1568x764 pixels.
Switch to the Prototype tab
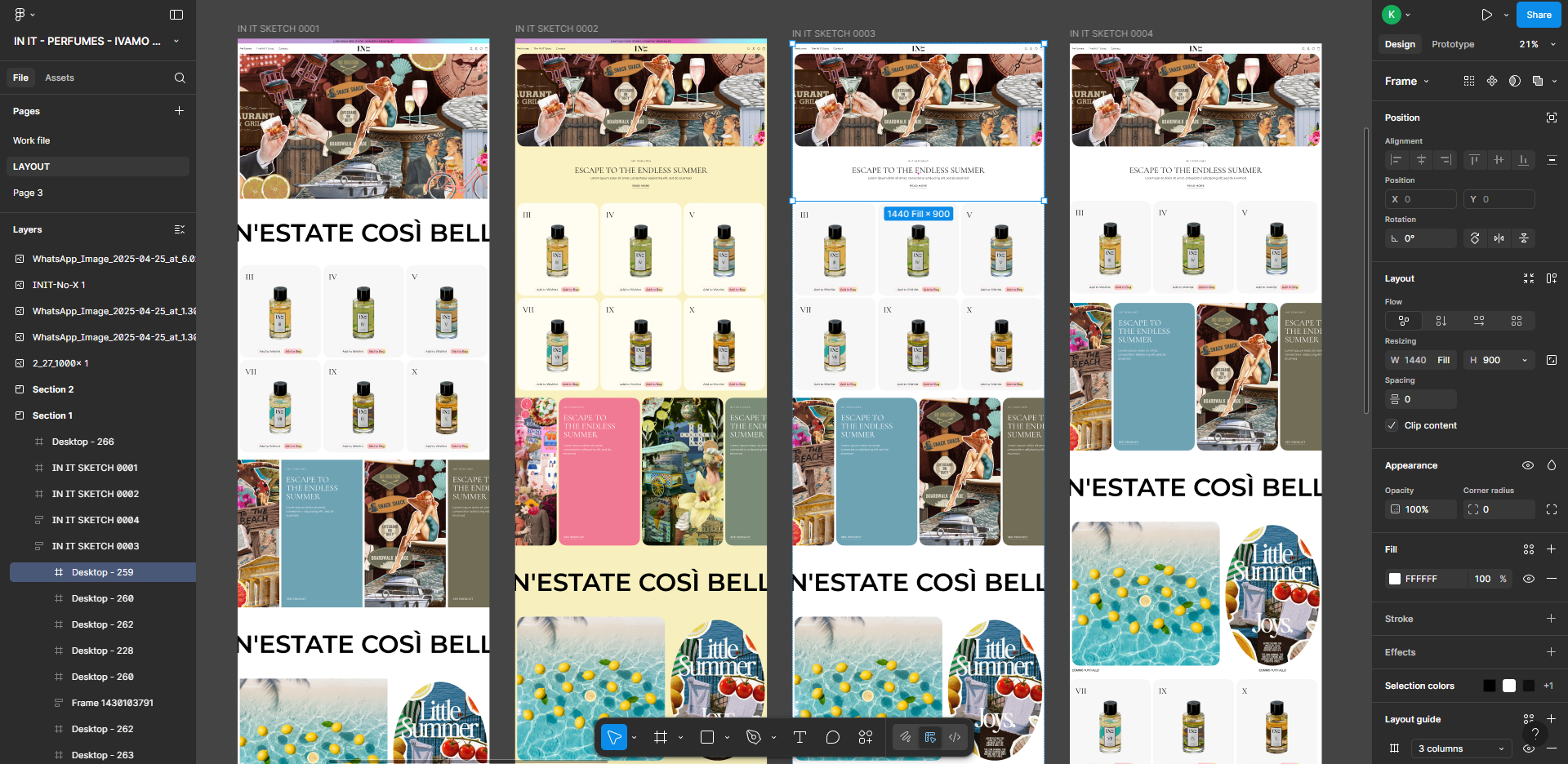pos(1453,44)
